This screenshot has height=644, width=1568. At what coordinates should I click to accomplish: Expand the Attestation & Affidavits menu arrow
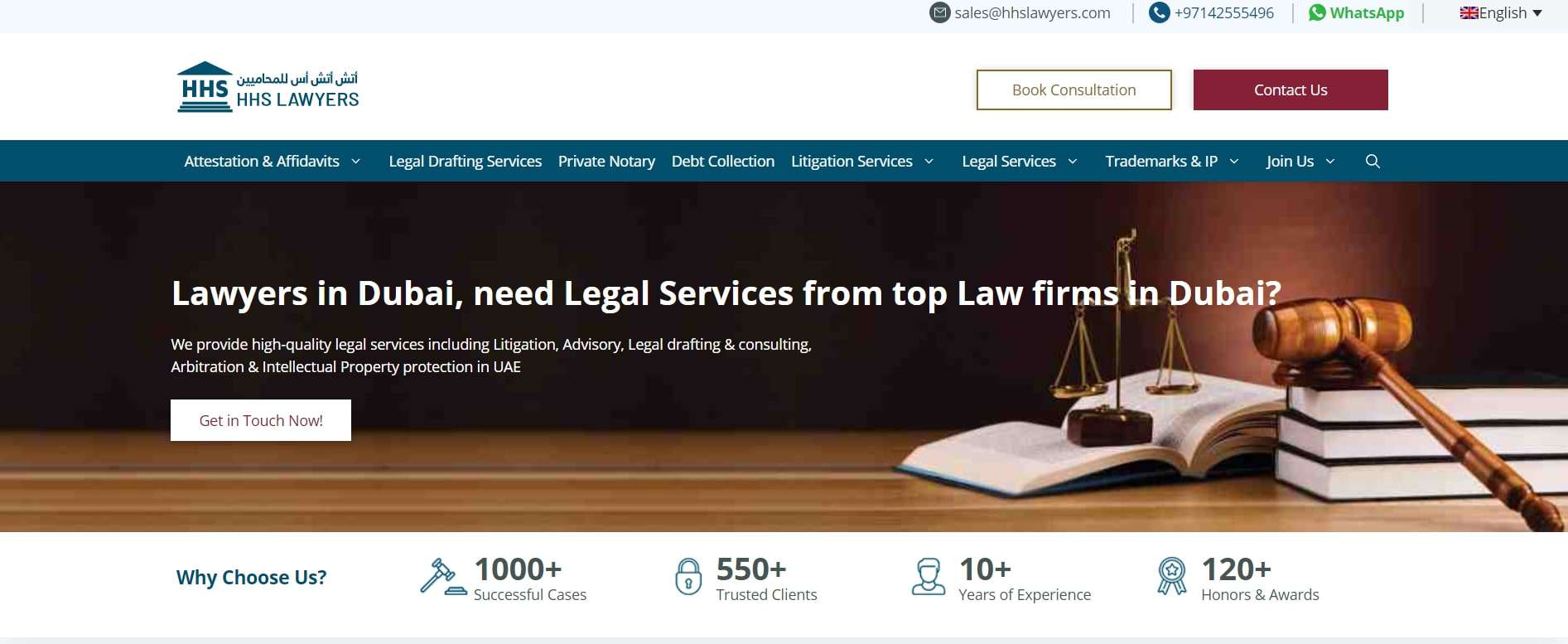click(x=355, y=162)
